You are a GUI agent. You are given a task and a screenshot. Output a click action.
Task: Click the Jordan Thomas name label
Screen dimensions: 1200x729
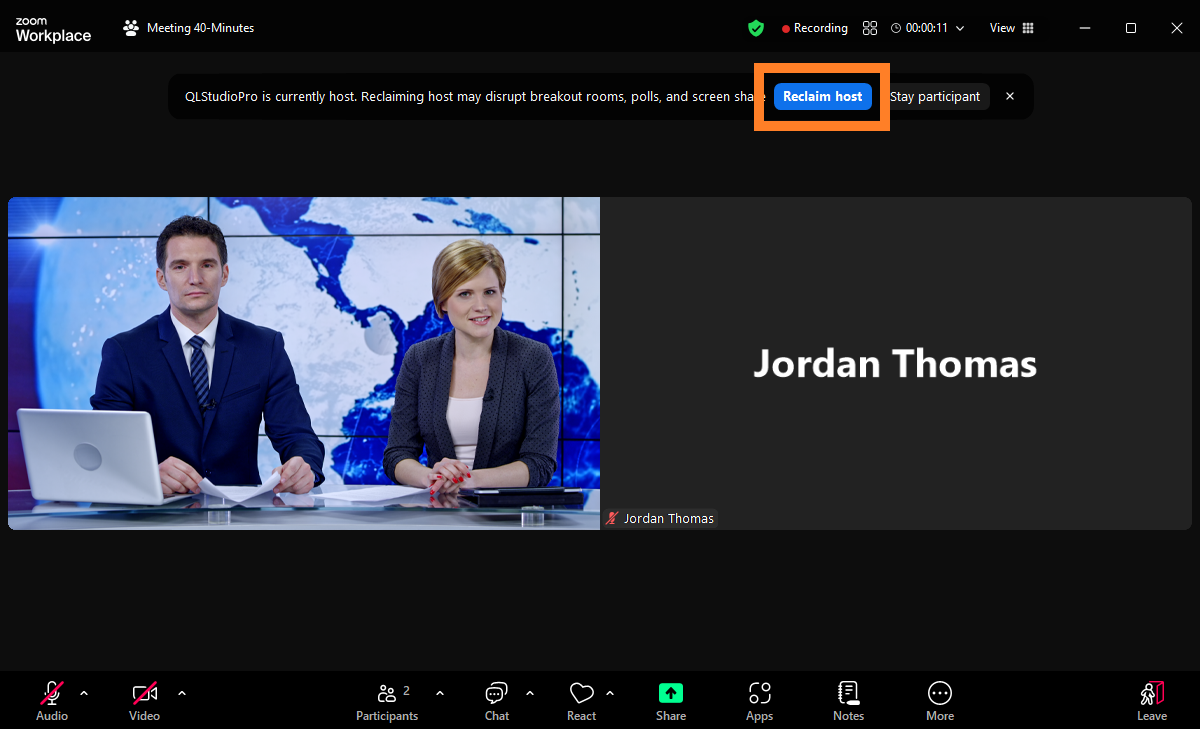(x=669, y=519)
